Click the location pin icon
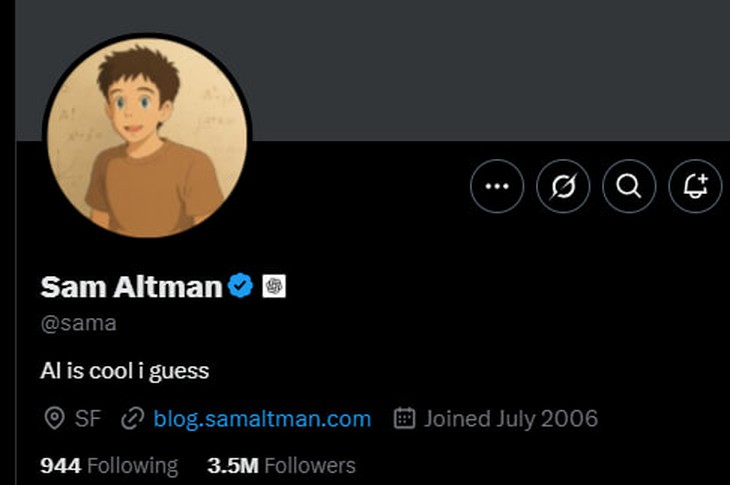 click(54, 418)
